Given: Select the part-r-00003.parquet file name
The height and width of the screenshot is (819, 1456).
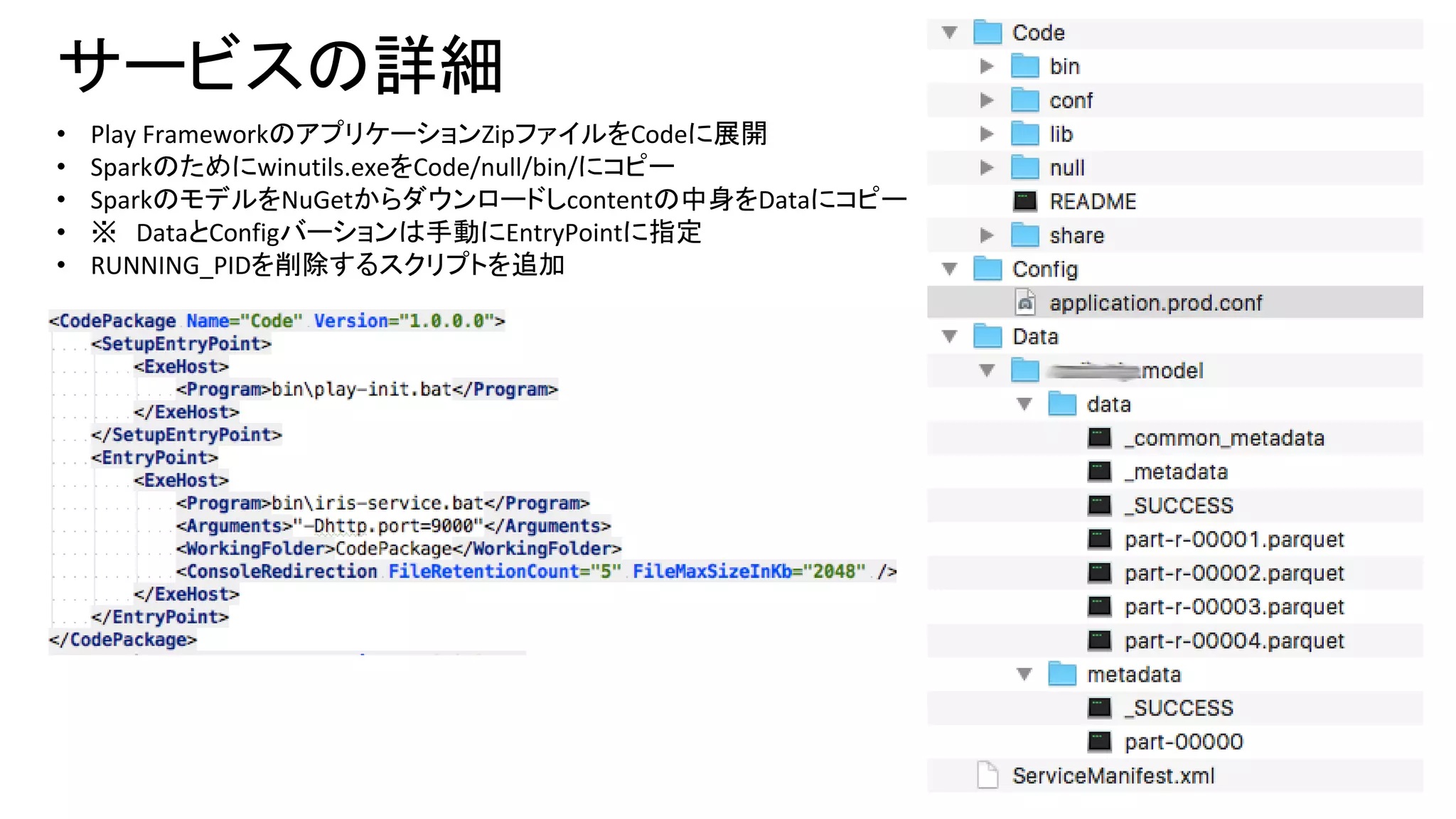Looking at the screenshot, I should click(1234, 607).
